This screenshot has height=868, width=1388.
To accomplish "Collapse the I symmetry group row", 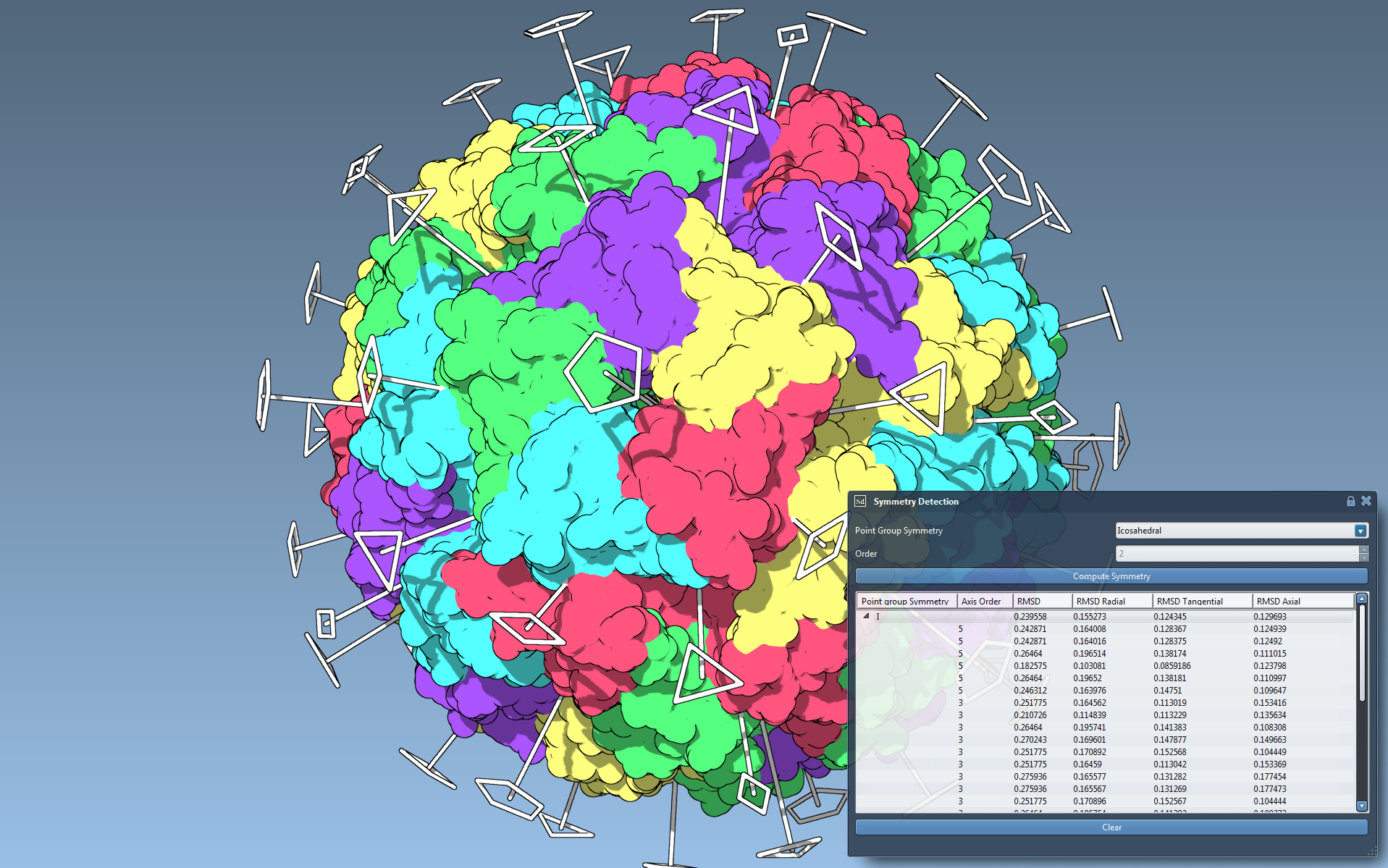I will (866, 616).
